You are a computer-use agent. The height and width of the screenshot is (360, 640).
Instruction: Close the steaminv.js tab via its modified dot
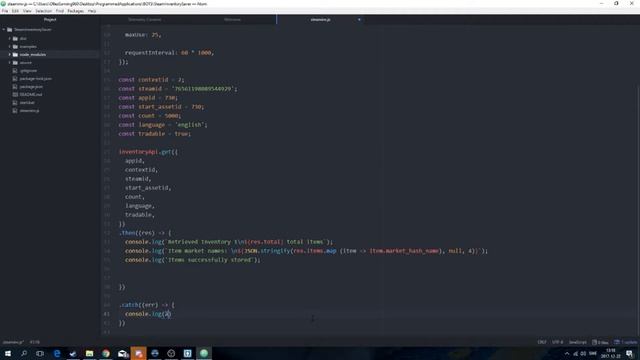(x=359, y=20)
